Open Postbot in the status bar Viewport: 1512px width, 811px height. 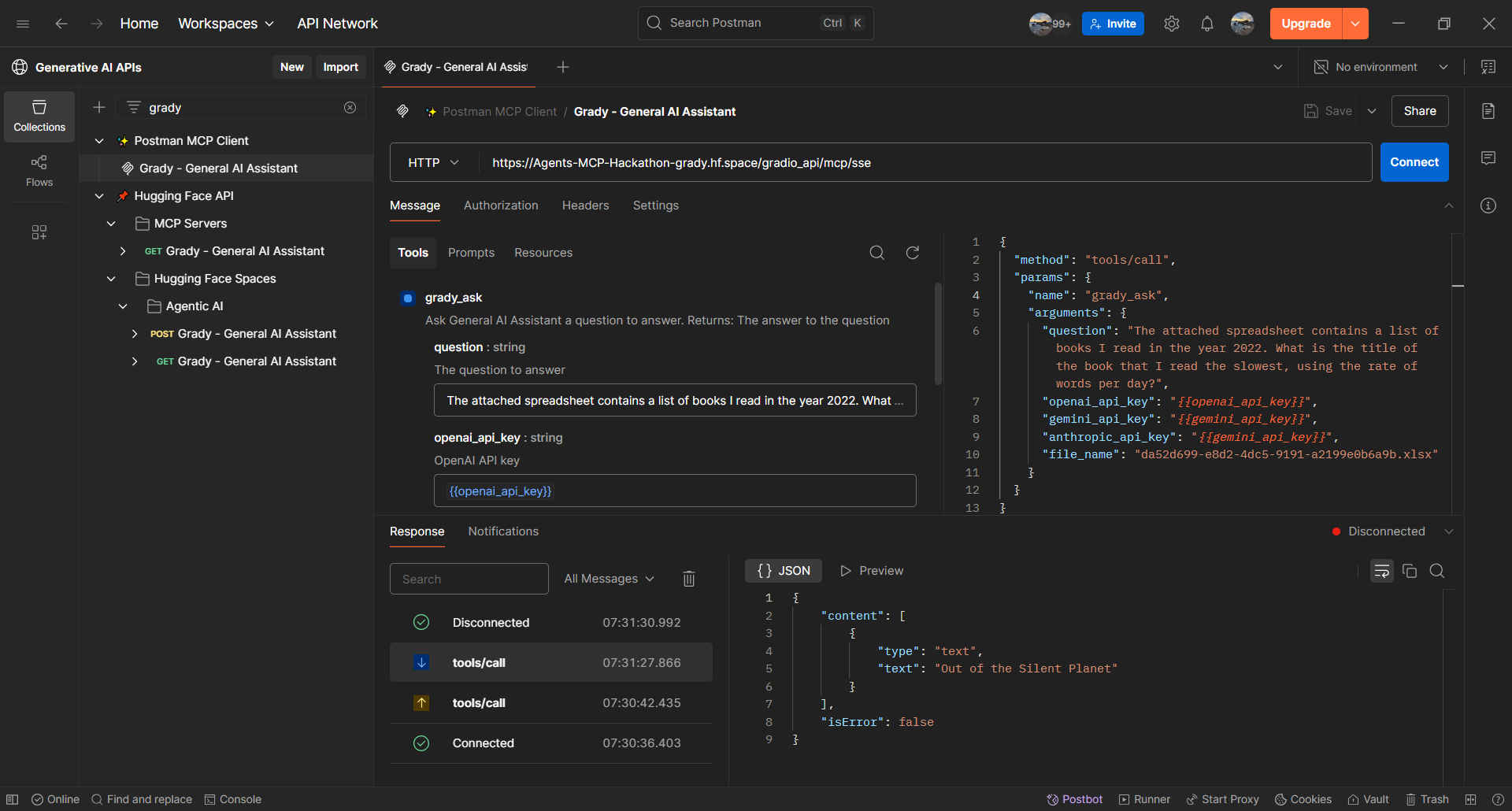[1074, 799]
